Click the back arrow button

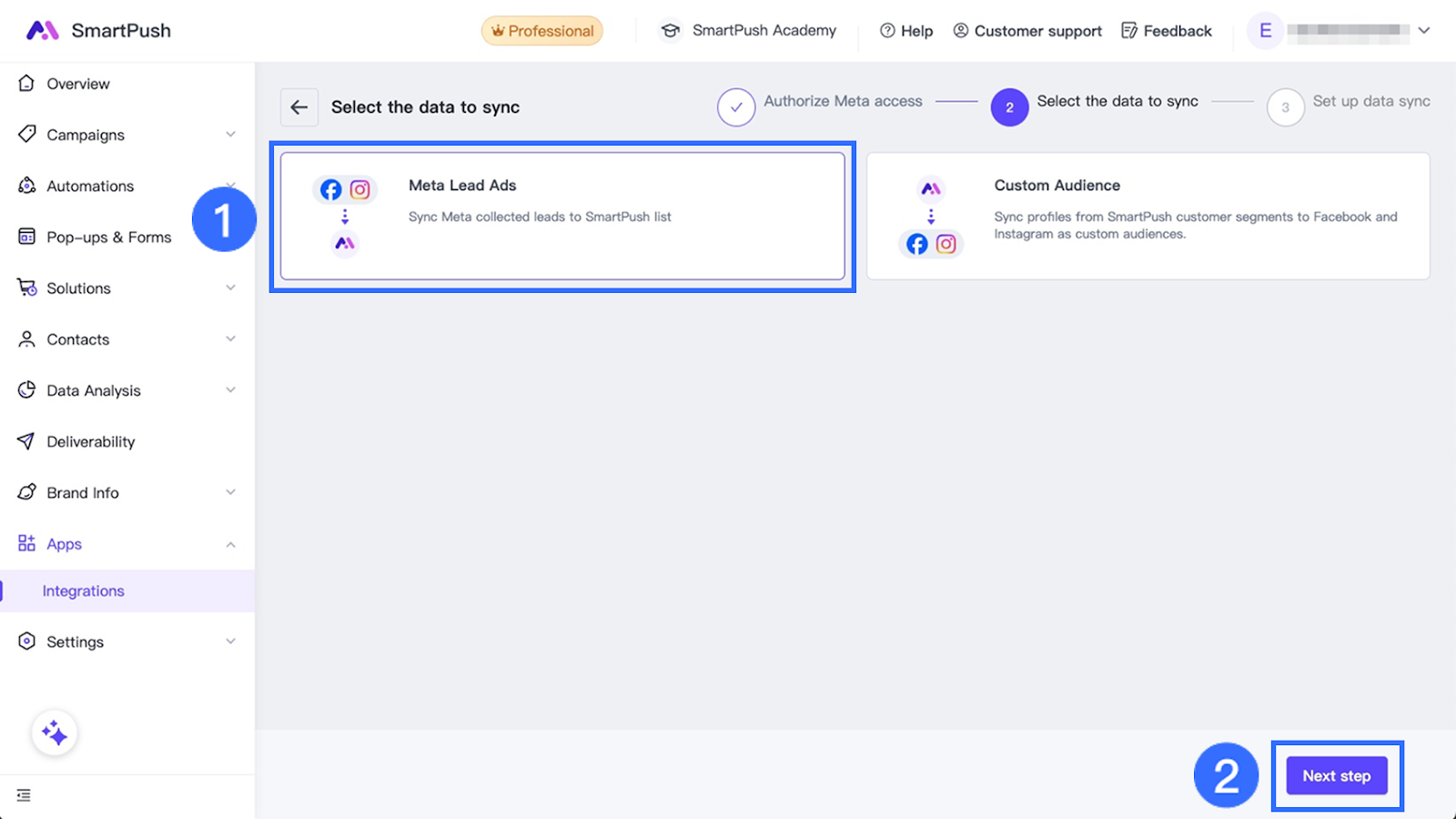[x=299, y=107]
